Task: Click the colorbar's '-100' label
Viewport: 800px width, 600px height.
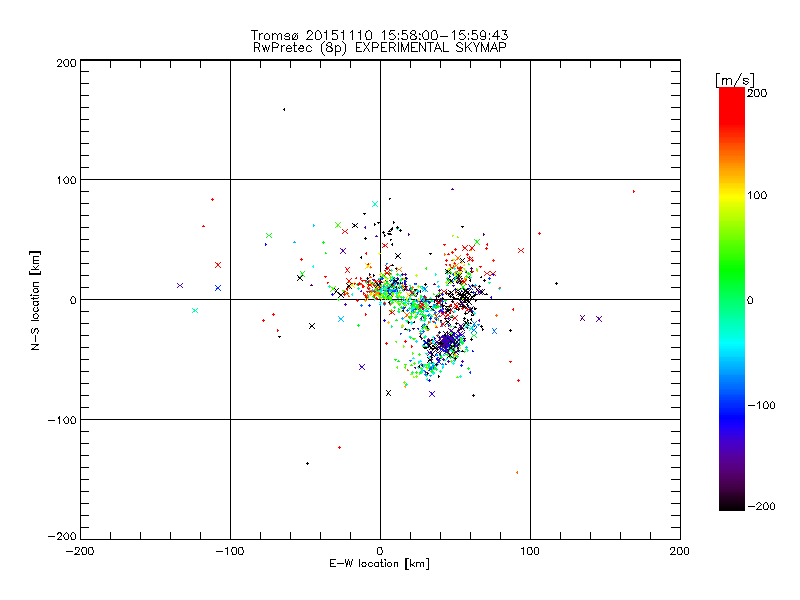Action: [761, 405]
